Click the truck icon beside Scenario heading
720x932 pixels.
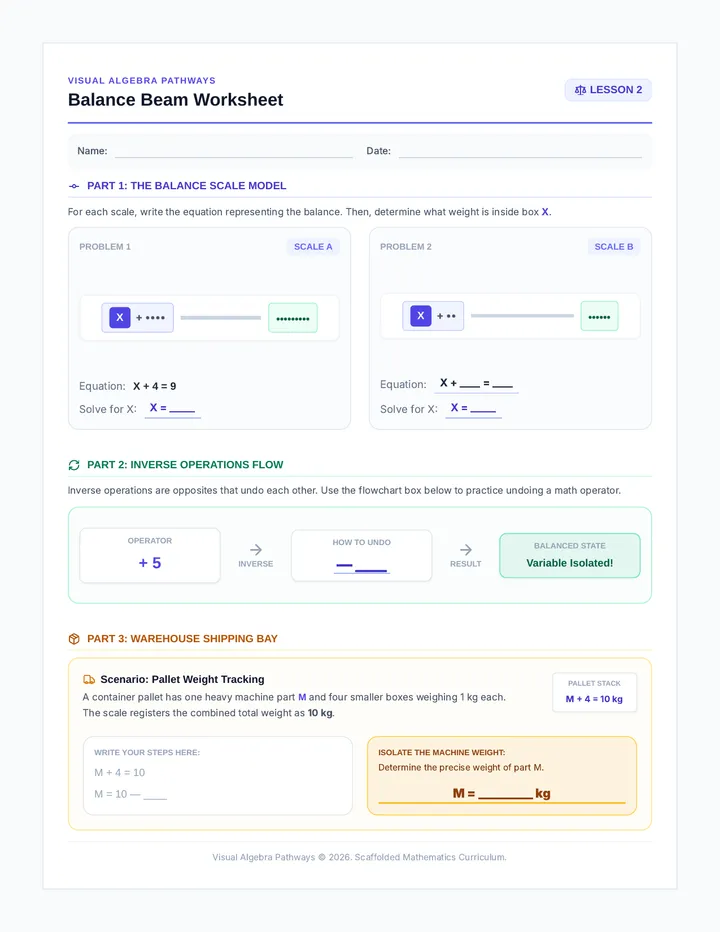pos(89,679)
